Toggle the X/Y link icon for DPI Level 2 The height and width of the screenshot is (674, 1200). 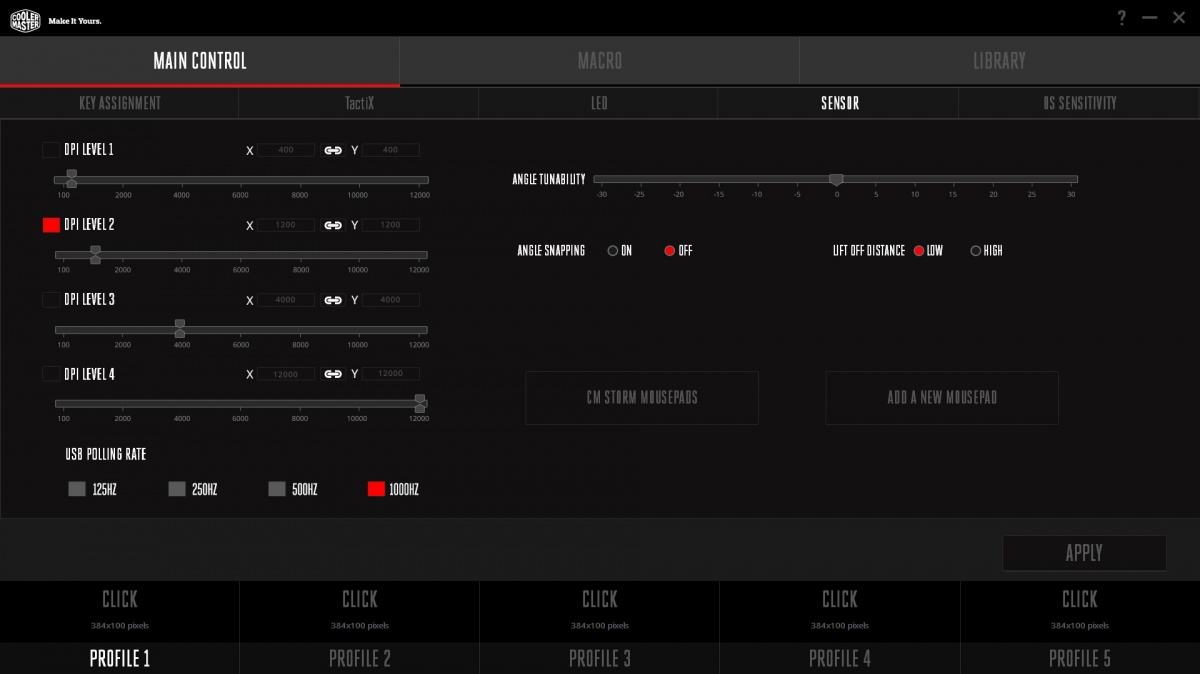[333, 225]
